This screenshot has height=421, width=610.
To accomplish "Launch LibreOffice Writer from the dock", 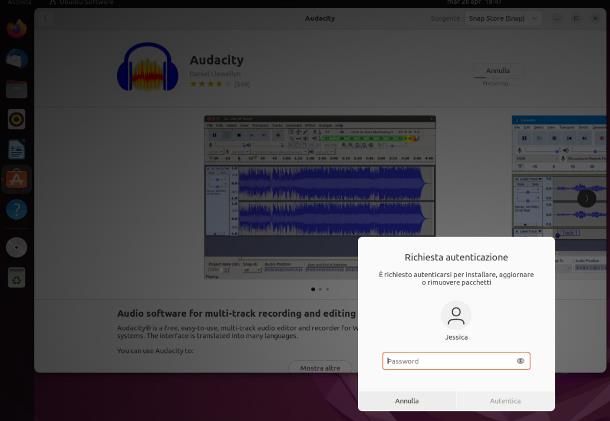I will point(17,150).
